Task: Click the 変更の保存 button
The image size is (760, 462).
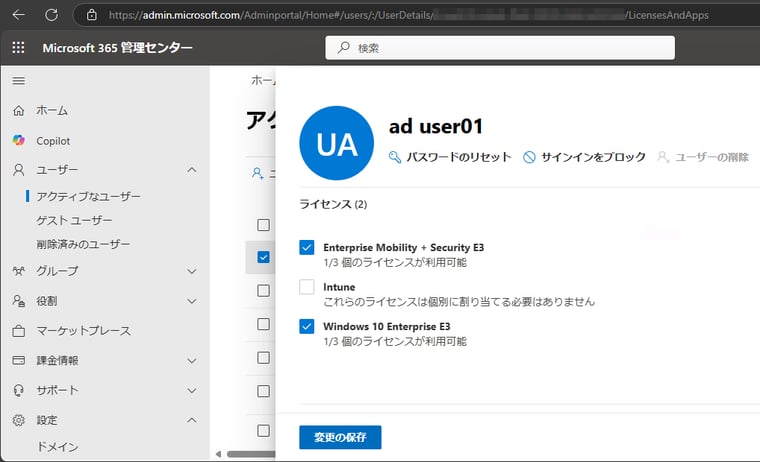Action: 340,437
